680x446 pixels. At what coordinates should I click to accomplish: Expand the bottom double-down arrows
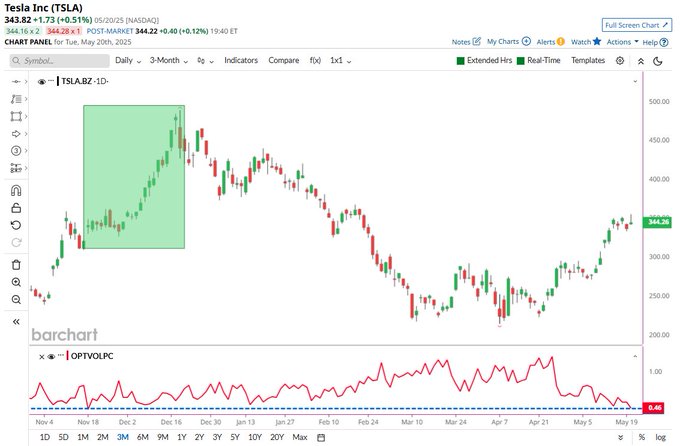pos(621,437)
